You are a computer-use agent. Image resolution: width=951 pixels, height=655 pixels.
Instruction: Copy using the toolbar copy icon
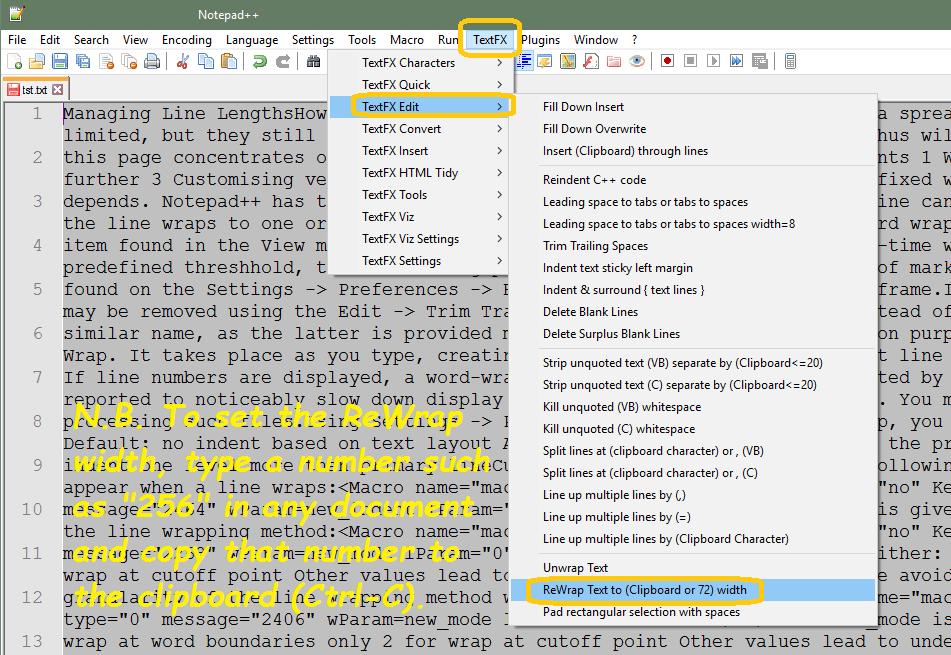point(206,61)
